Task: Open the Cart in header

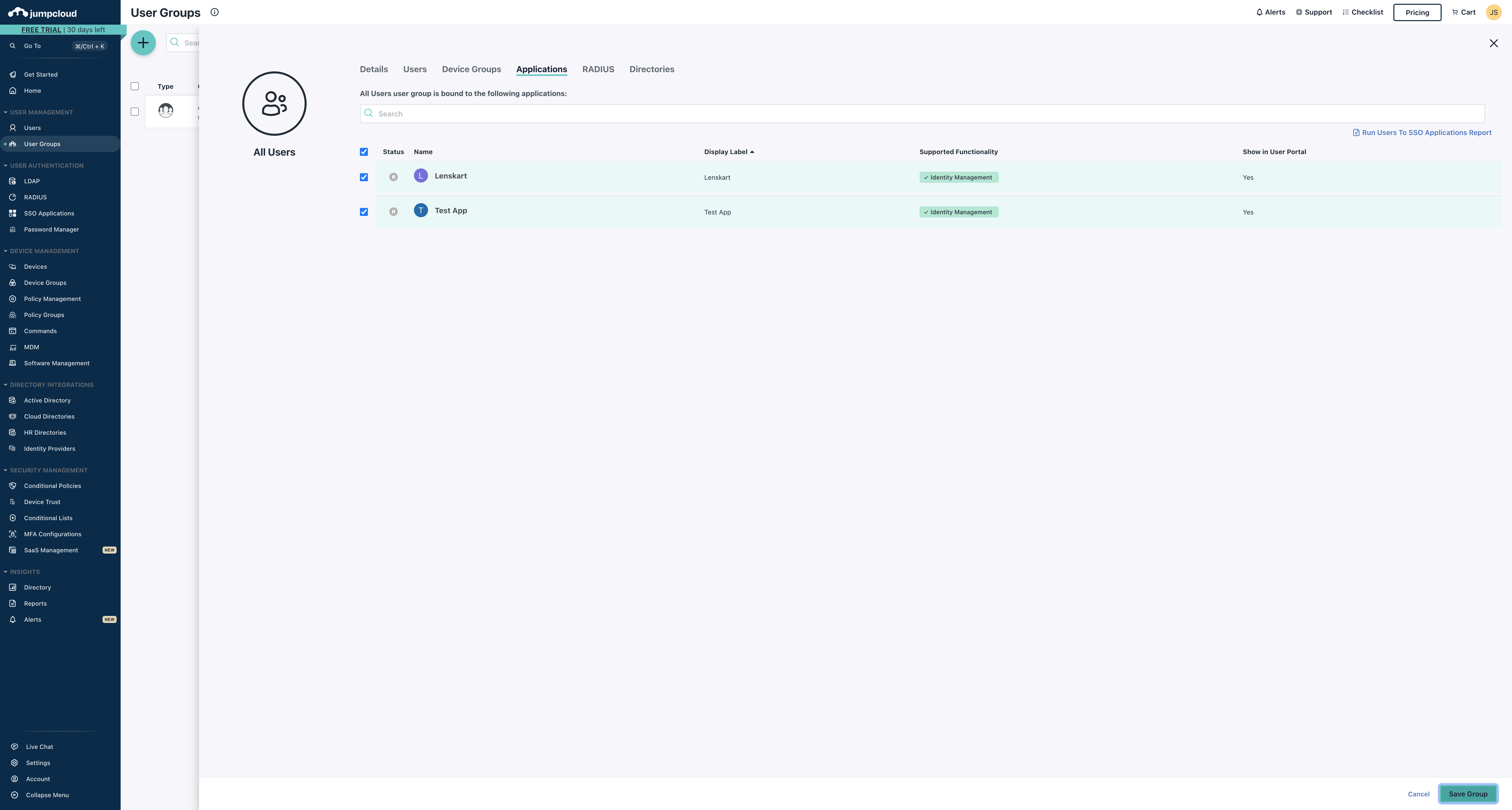Action: pos(1464,12)
